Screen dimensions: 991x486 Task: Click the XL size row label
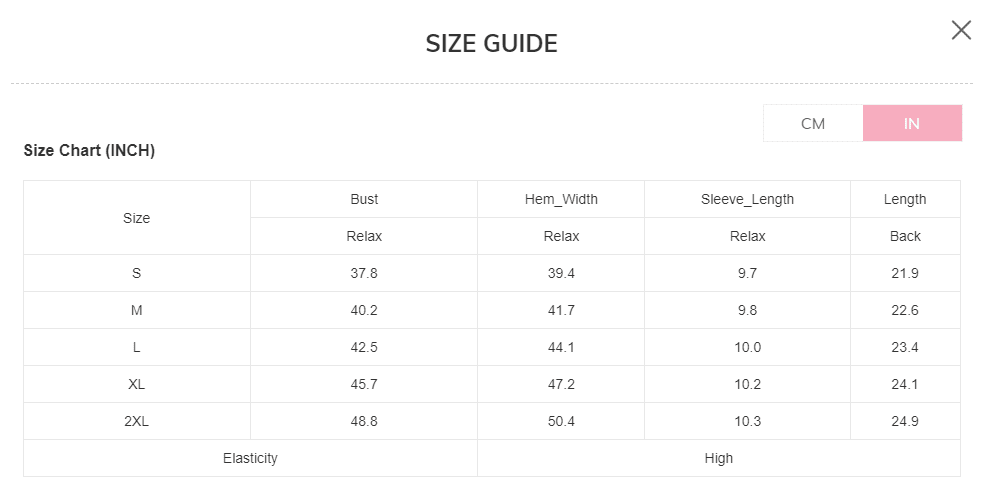pos(137,384)
